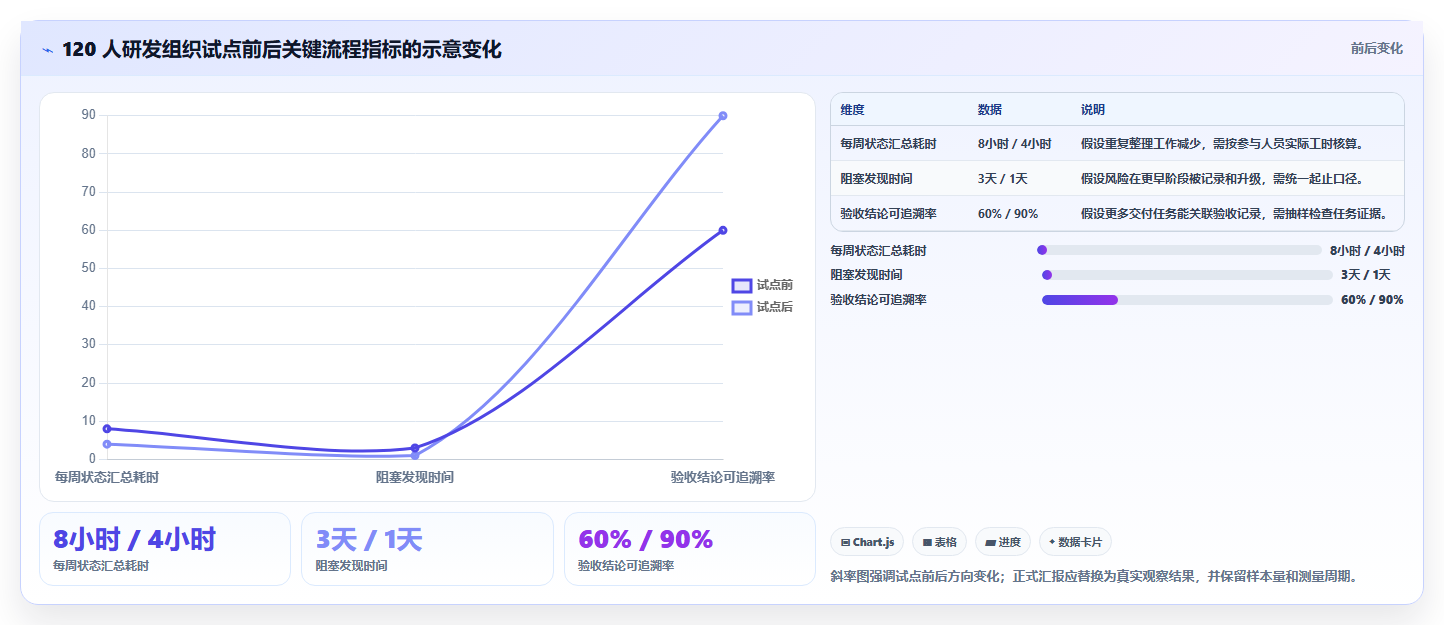Viewport: 1444px width, 625px height.
Task: Click the icon in the 表格 chip
Action: [x=927, y=542]
